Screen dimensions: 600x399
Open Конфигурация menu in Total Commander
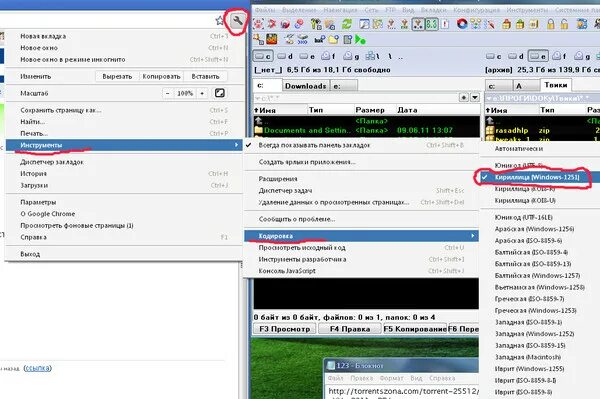tap(476, 10)
